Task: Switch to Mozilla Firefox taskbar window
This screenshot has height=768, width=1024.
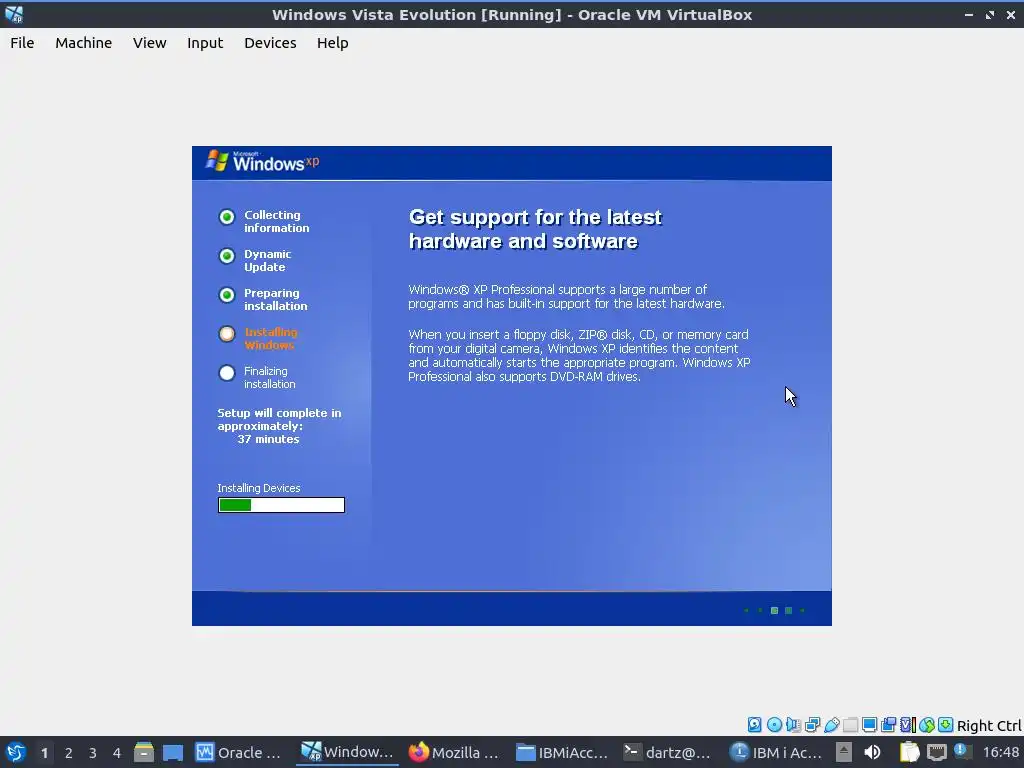Action: pos(454,752)
